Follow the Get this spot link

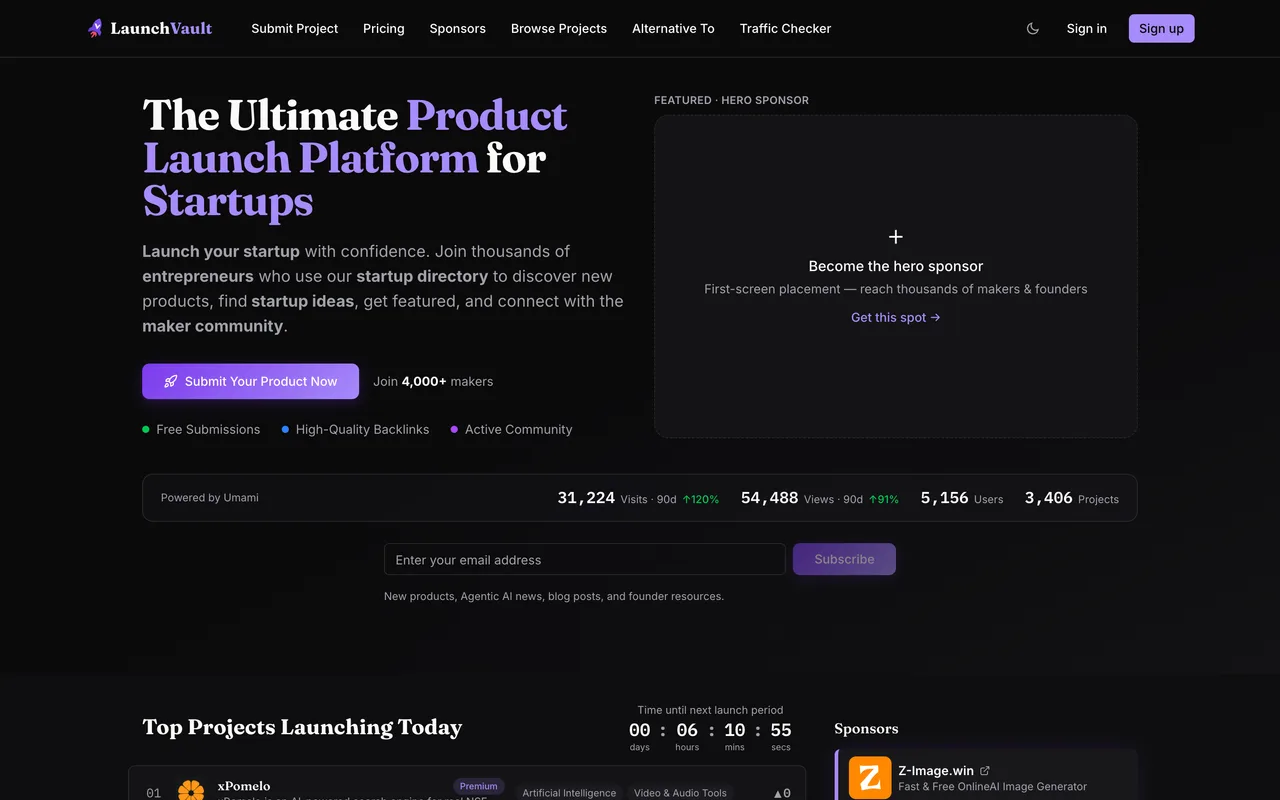(x=896, y=317)
